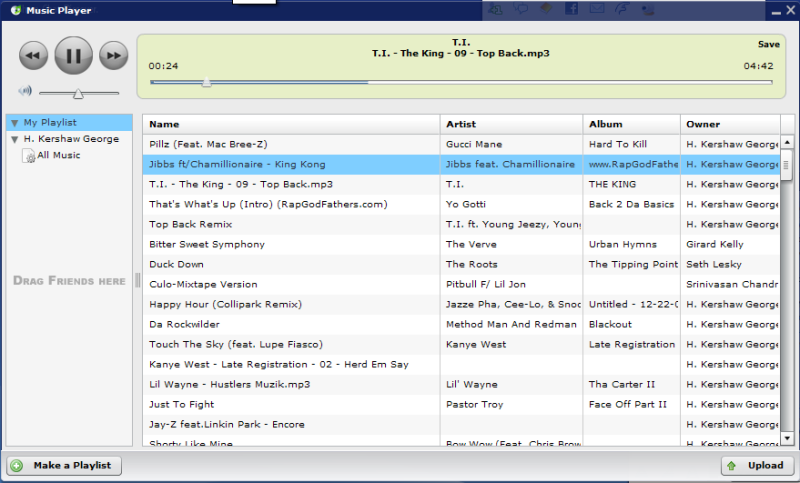Skip back to the previous track
Image resolution: width=800 pixels, height=483 pixels.
pyautogui.click(x=33, y=56)
